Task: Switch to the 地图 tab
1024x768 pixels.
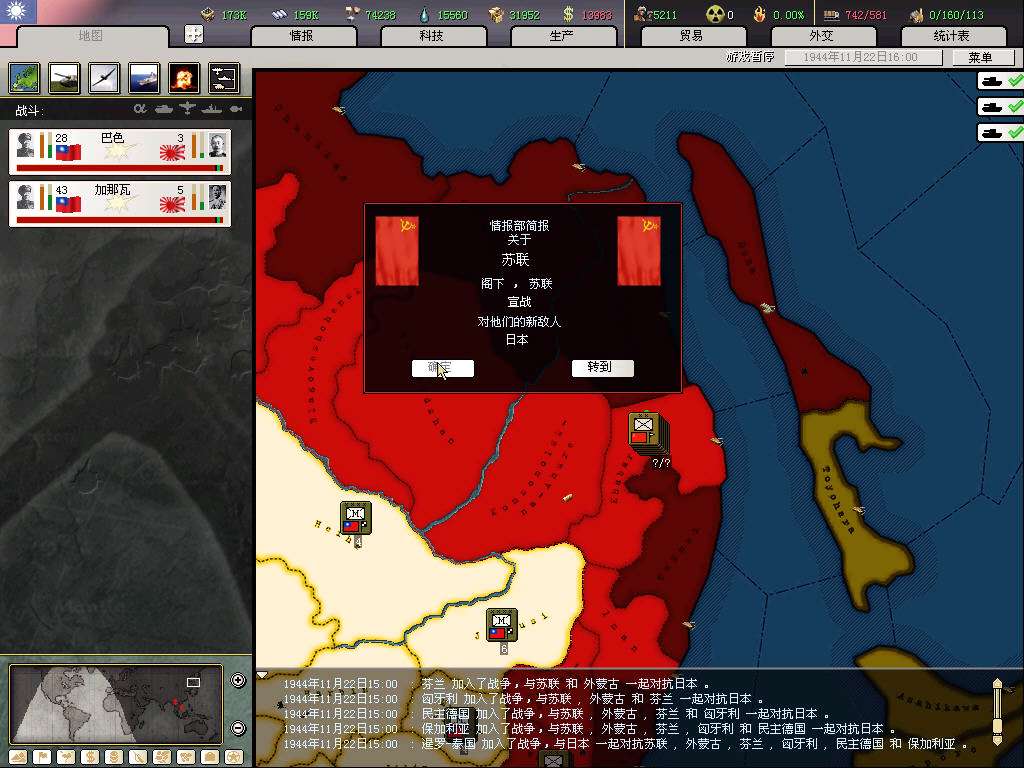Action: pos(91,36)
